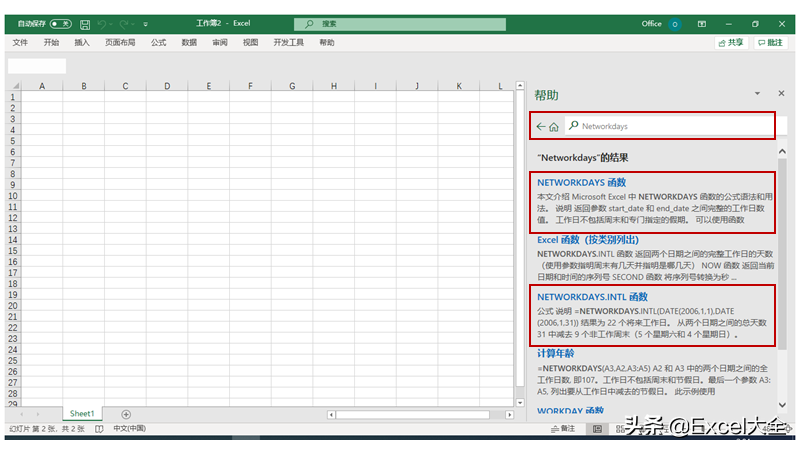This screenshot has height=450, width=800.
Task: Click next sheet navigation arrow
Action: 38,414
